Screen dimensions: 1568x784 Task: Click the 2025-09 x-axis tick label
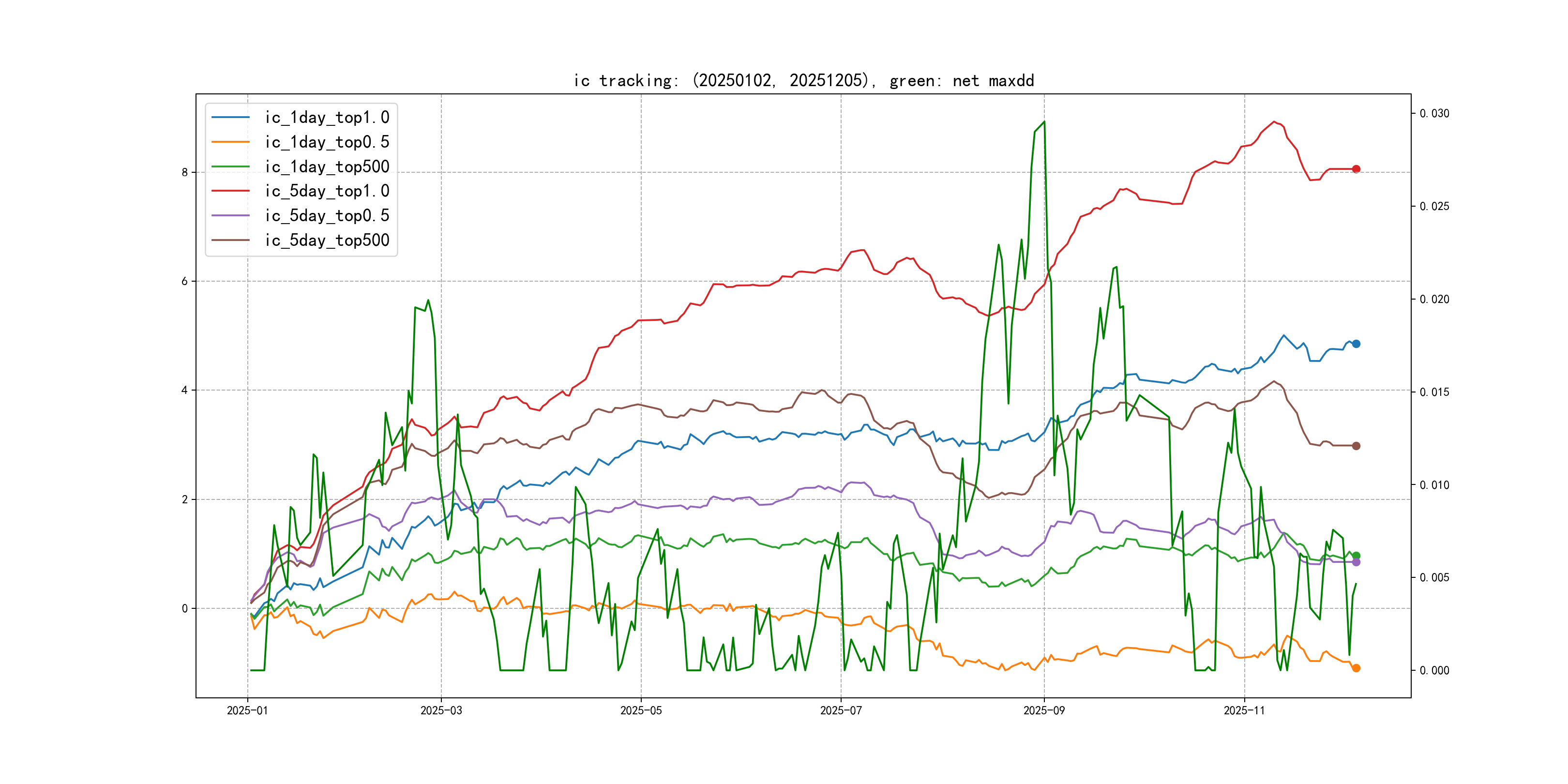(1044, 710)
